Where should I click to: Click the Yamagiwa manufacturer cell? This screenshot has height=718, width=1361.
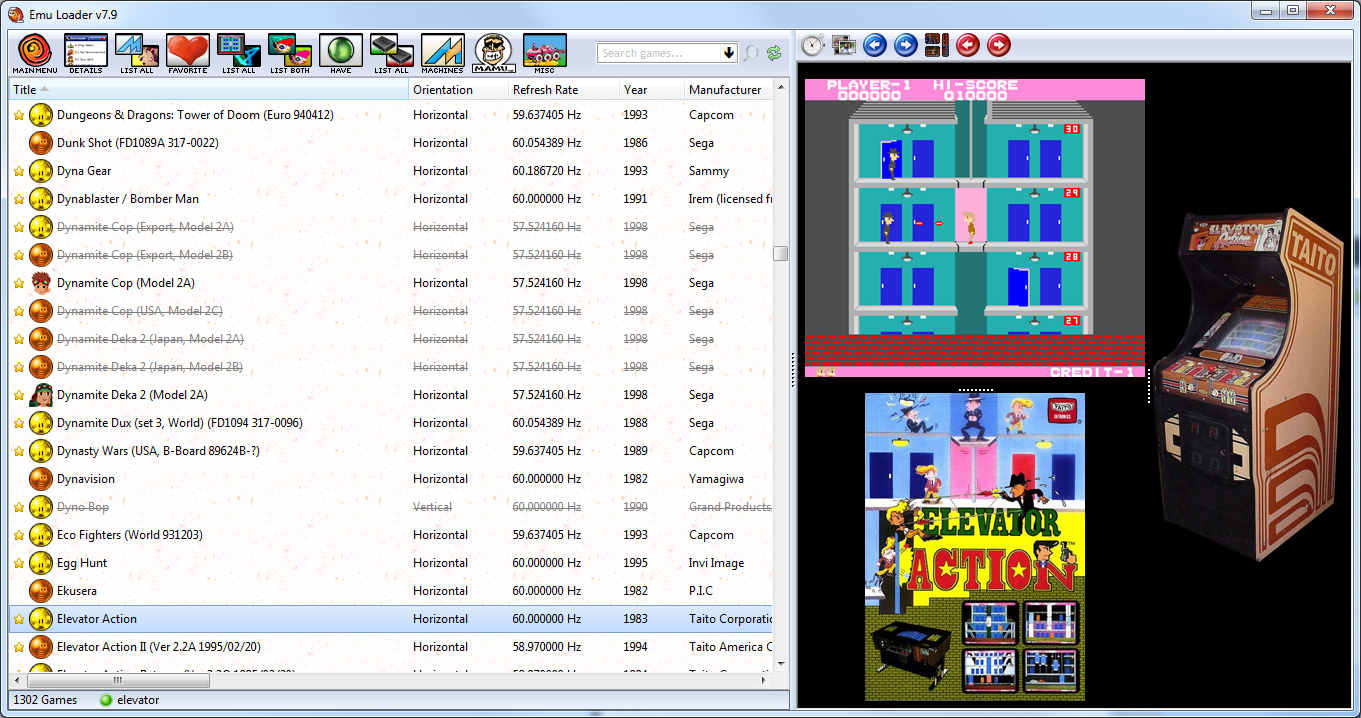tap(716, 479)
